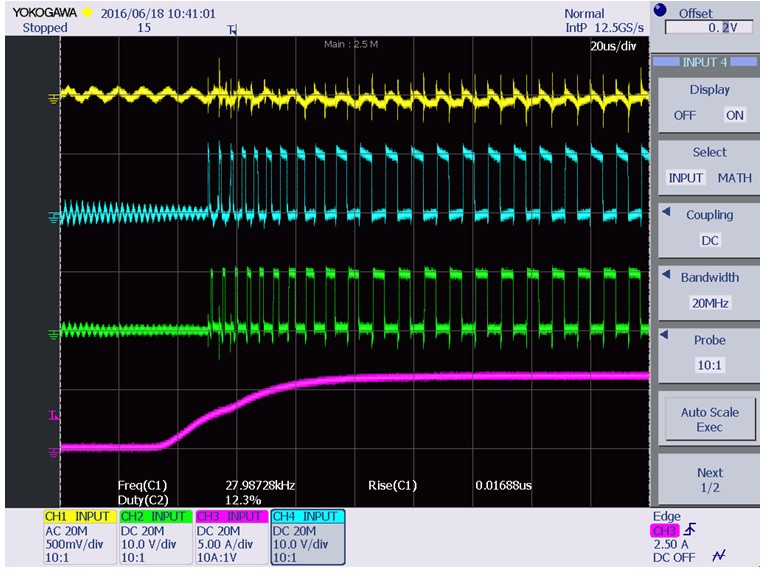The width and height of the screenshot is (764, 576).
Task: Expand the Bandwidth 20MHz options
Action: coord(709,303)
